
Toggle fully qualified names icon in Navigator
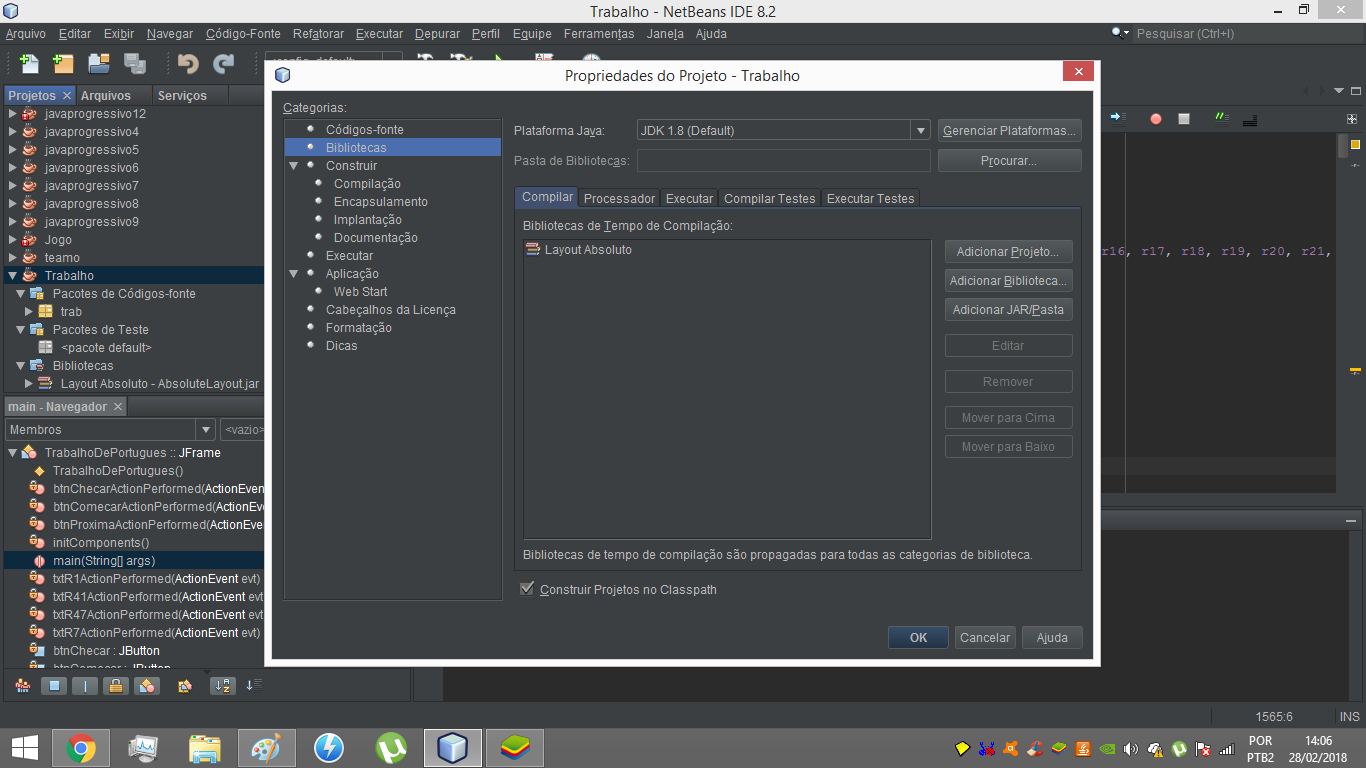pos(184,686)
